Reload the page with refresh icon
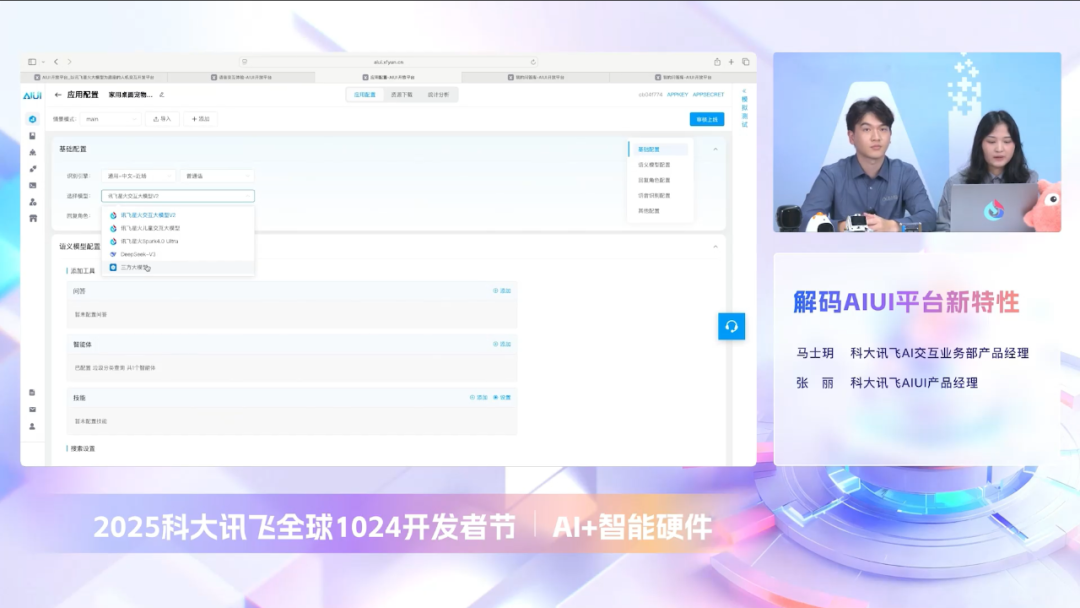Screen dimensions: 1080x608 click(533, 62)
